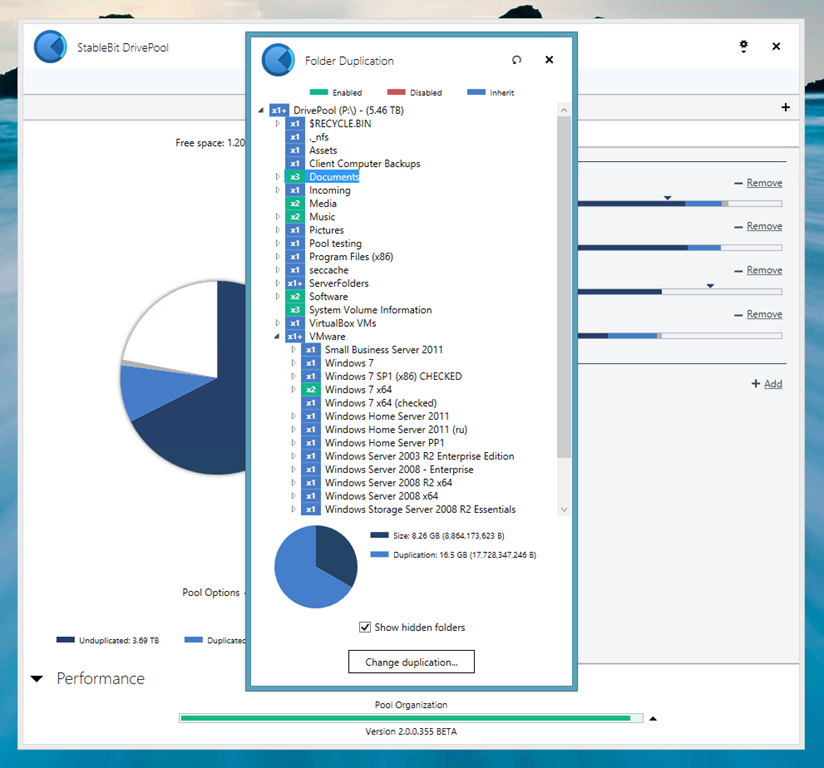The height and width of the screenshot is (768, 824).
Task: Click the refresh icon in Folder Duplication
Action: tap(517, 60)
